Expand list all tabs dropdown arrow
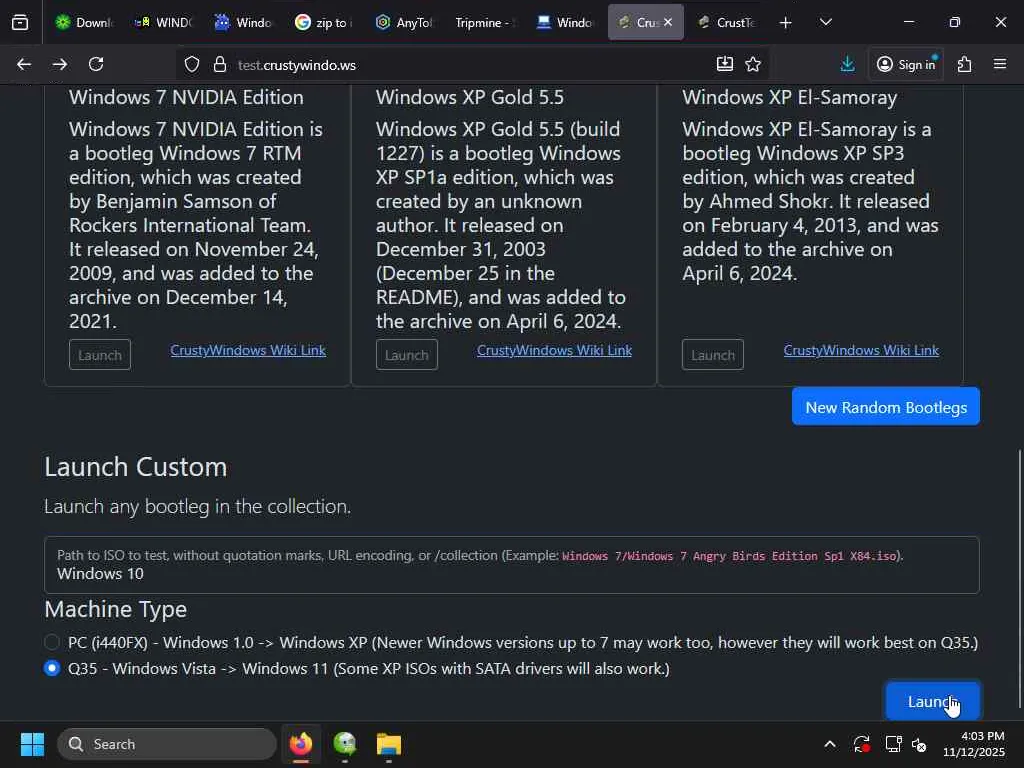The width and height of the screenshot is (1024, 768). point(825,22)
